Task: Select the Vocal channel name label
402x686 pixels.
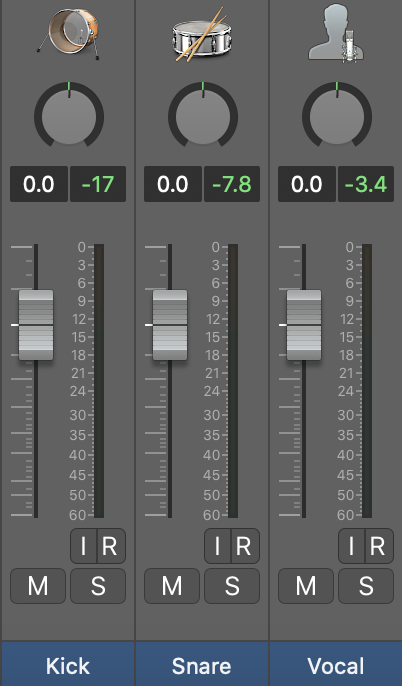Action: (x=336, y=664)
